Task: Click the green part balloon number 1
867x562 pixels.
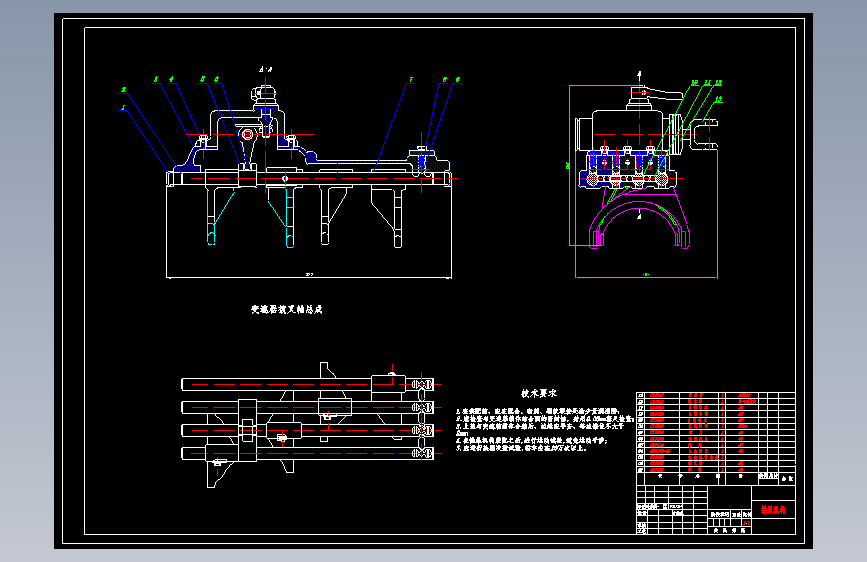Action: pos(123,108)
